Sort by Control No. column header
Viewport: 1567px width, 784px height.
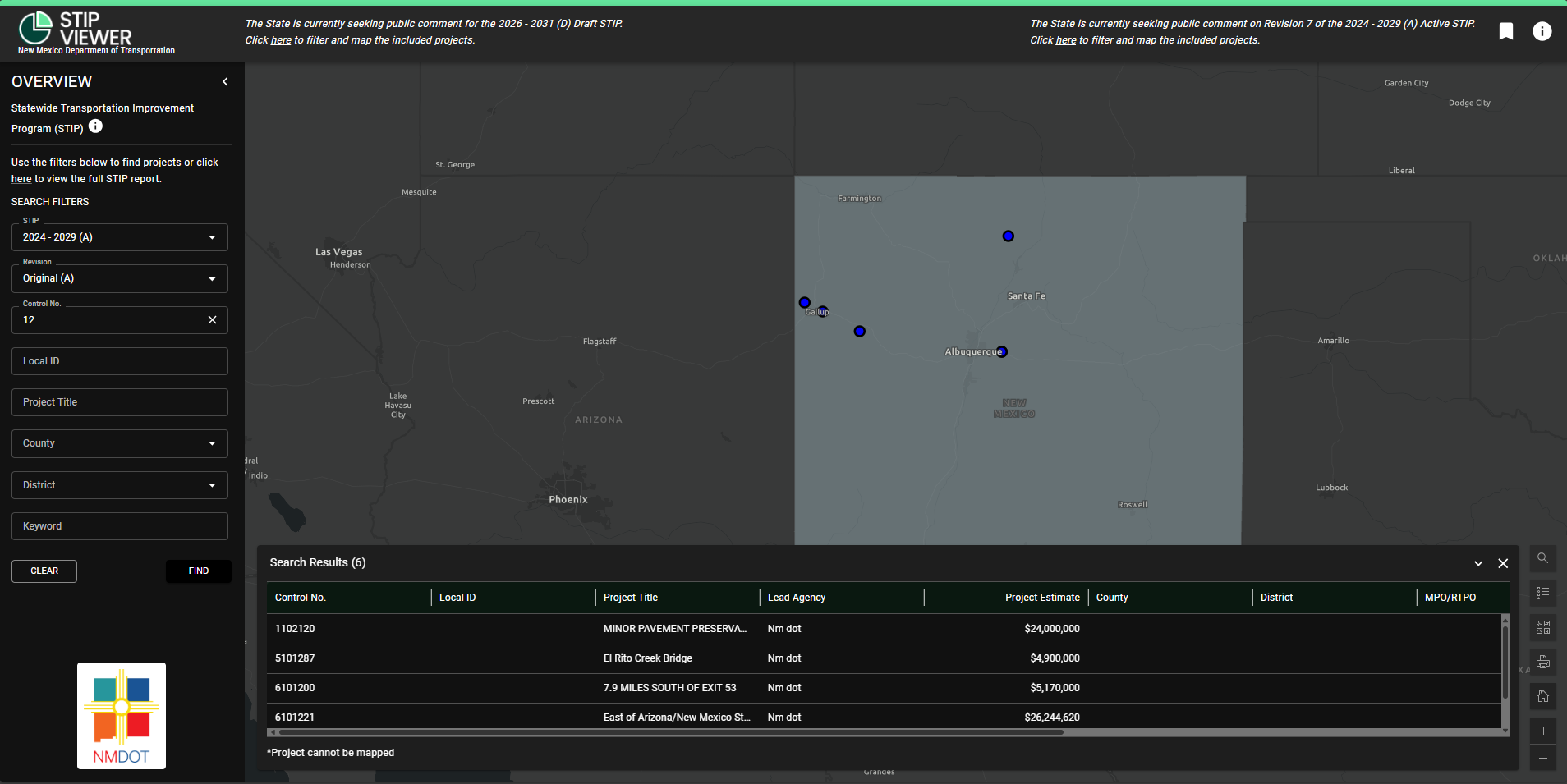coord(349,598)
